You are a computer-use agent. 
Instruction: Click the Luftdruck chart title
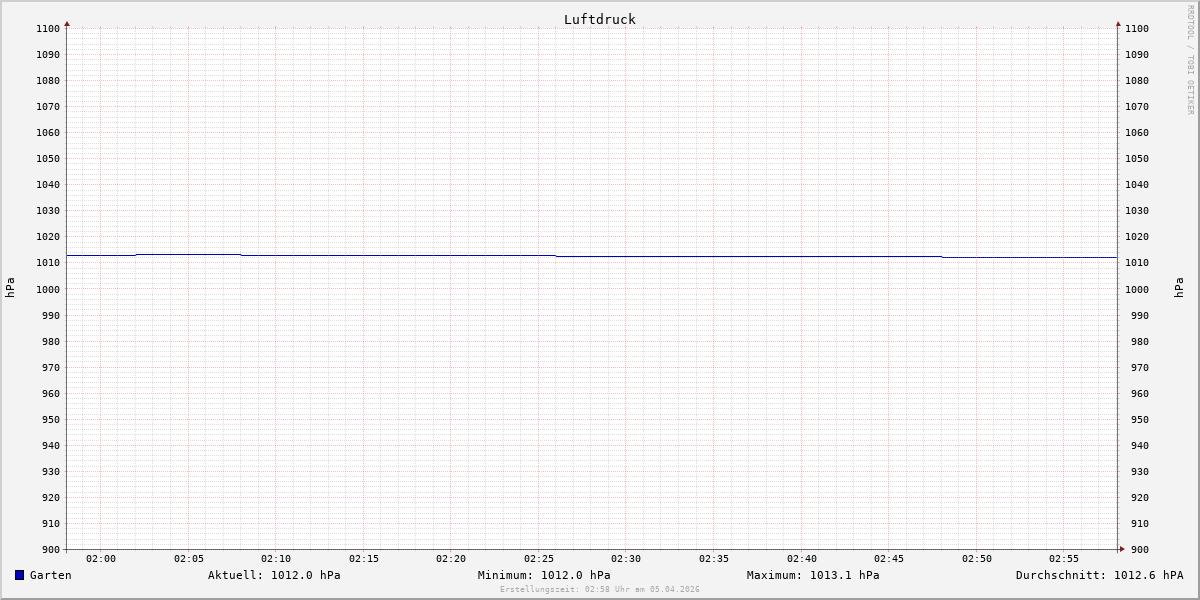pyautogui.click(x=599, y=19)
